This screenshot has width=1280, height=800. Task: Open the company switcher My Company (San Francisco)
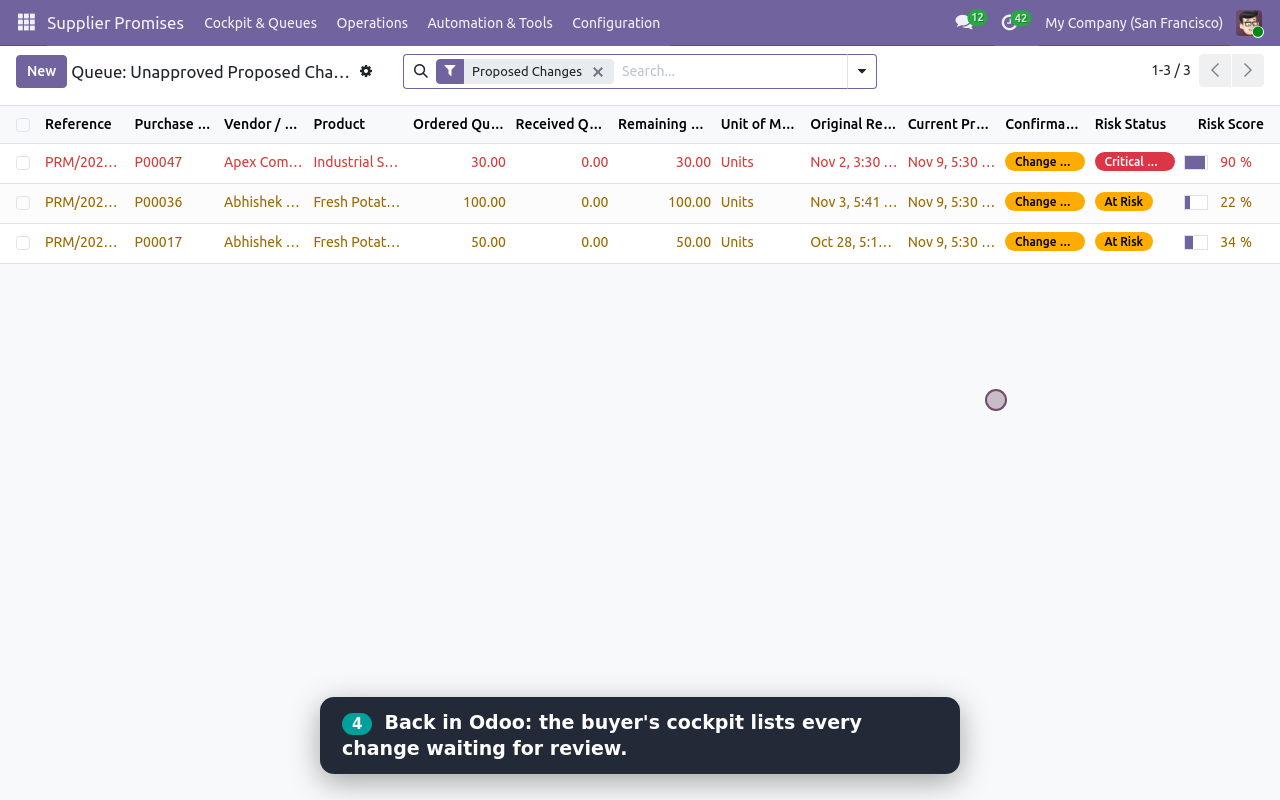point(1134,23)
